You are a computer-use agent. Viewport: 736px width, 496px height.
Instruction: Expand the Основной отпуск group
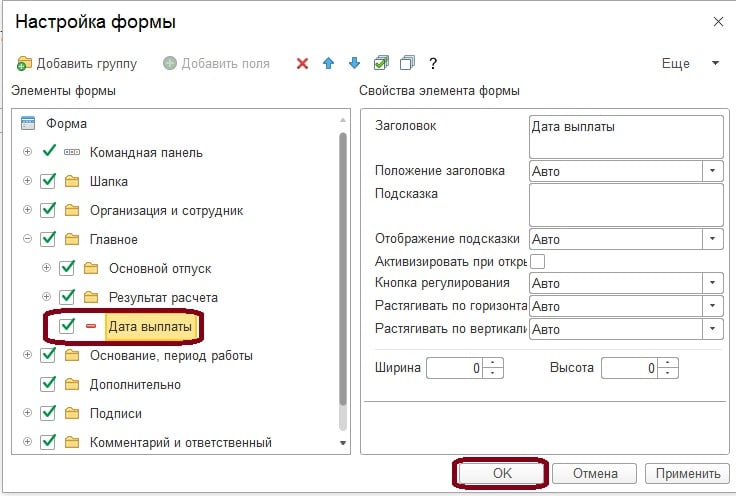click(46, 267)
